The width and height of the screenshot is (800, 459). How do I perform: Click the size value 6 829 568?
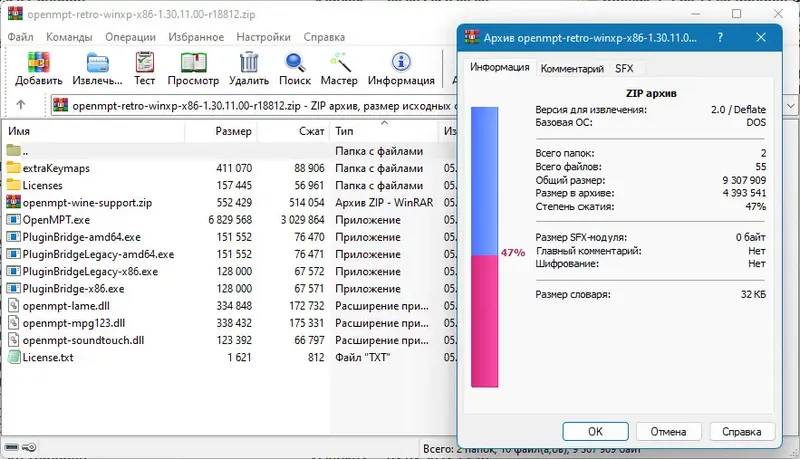click(x=230, y=220)
